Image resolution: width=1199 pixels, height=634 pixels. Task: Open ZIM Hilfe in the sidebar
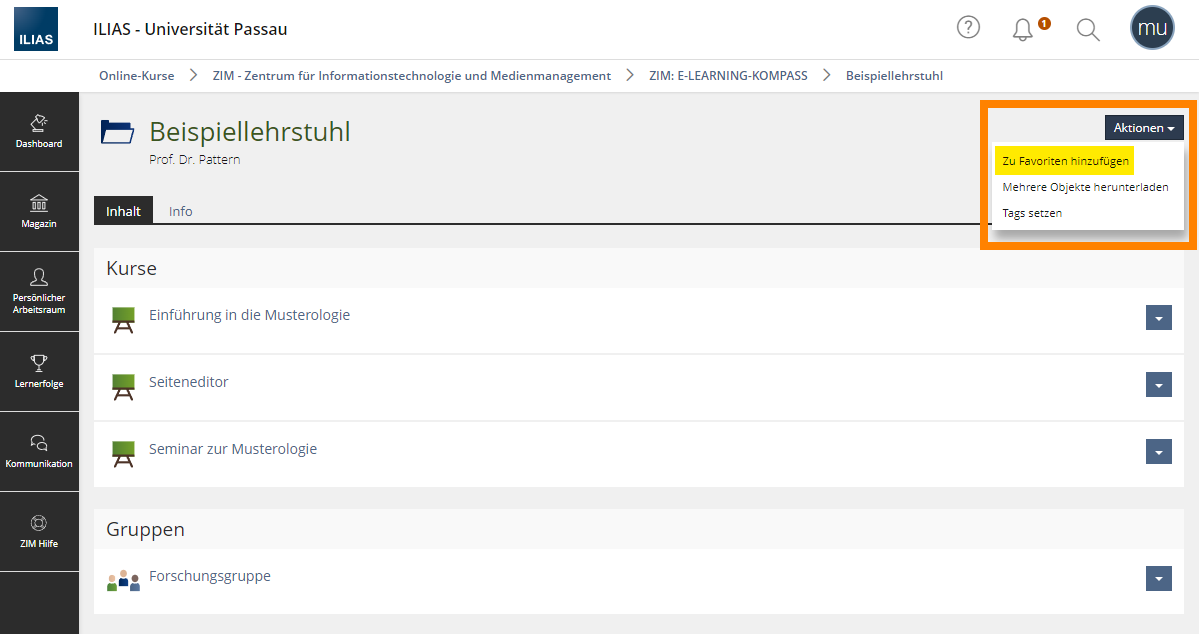39,532
